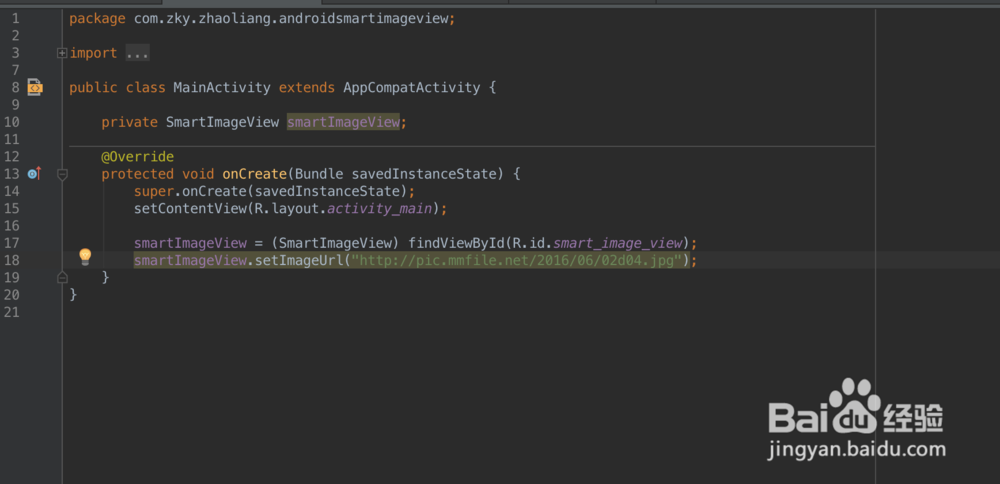Click the fold end marker below onCreate
The height and width of the screenshot is (484, 1000).
[62, 277]
